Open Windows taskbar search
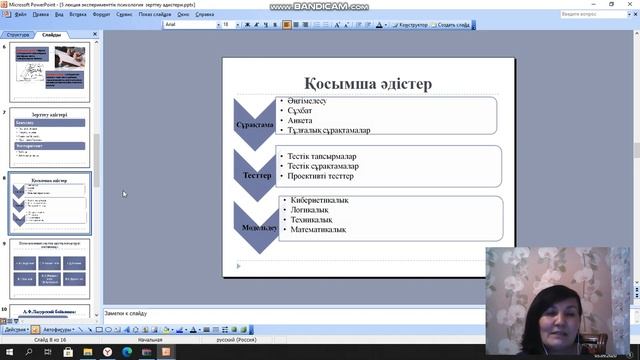Image resolution: width=640 pixels, height=360 pixels. pyautogui.click(x=29, y=352)
